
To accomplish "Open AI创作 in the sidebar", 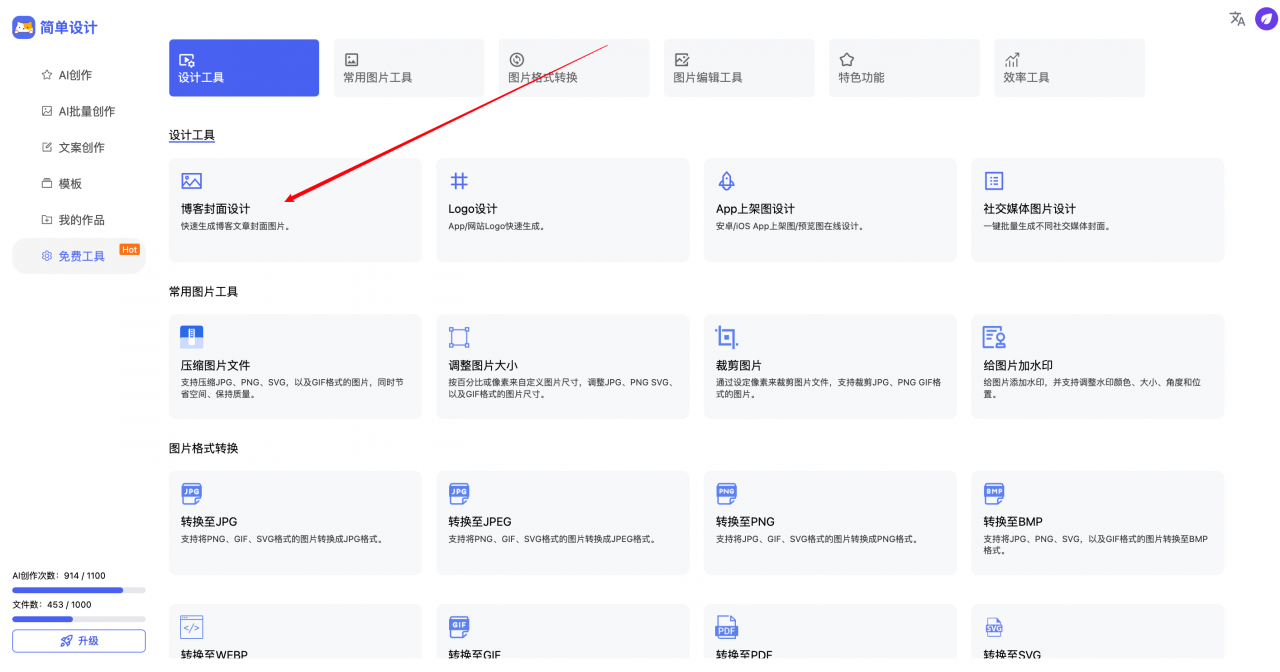I will tap(79, 75).
